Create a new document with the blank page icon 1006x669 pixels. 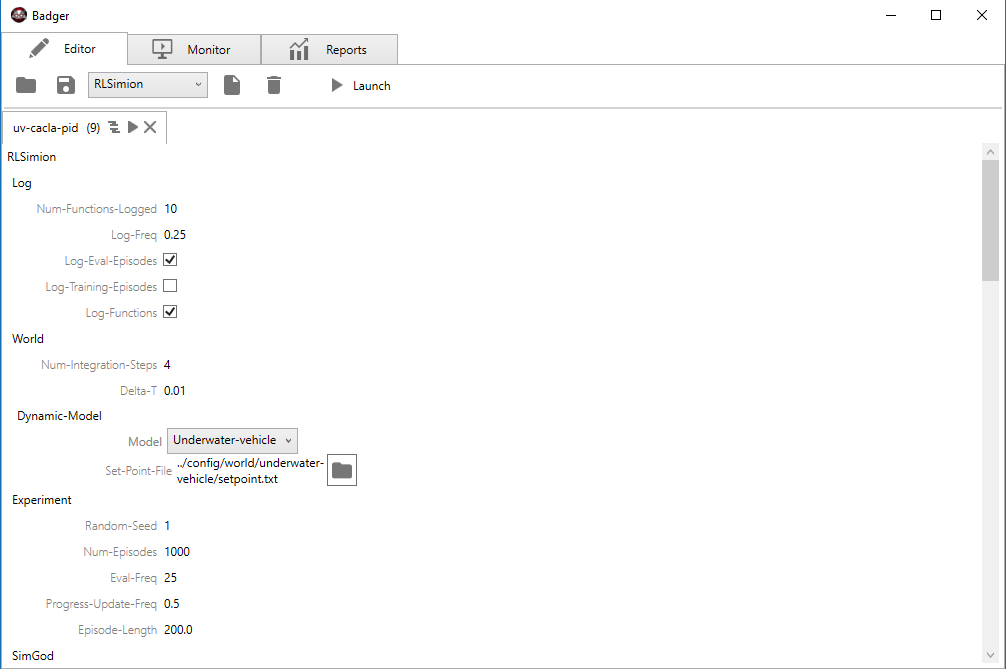pyautogui.click(x=232, y=85)
